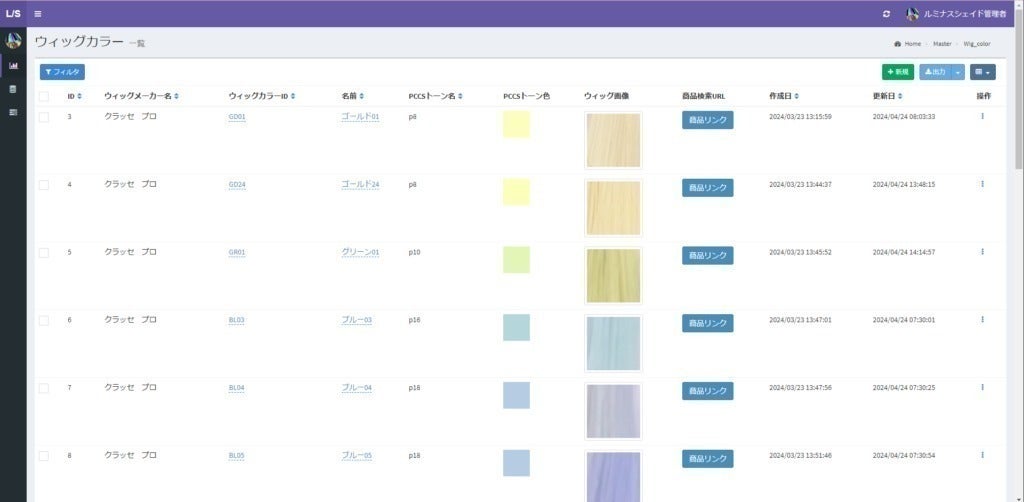Go to Home in the breadcrumb
This screenshot has height=502, width=1024.
point(912,44)
